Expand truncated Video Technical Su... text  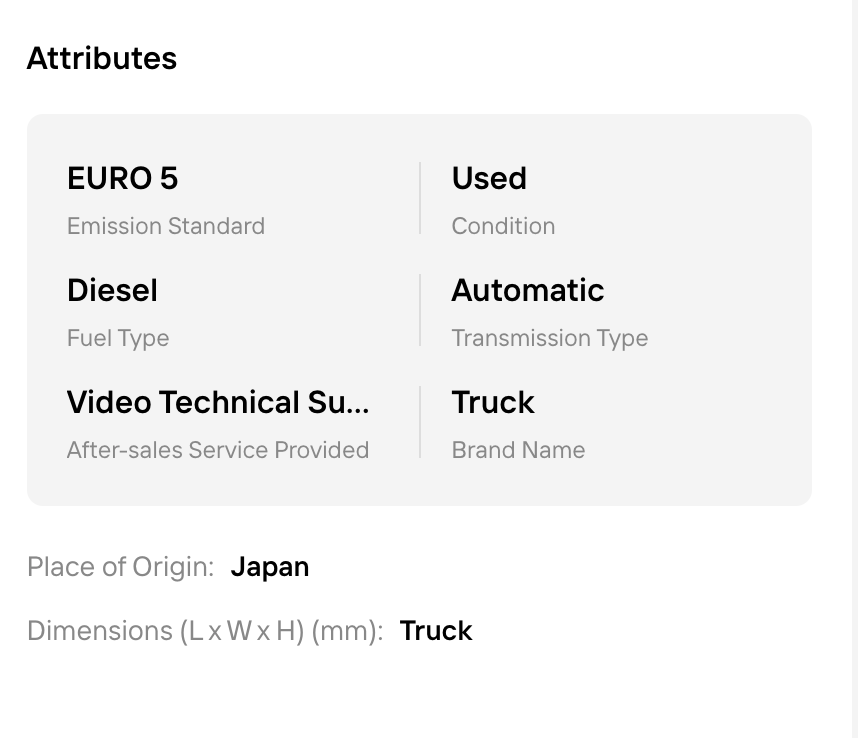(x=218, y=402)
